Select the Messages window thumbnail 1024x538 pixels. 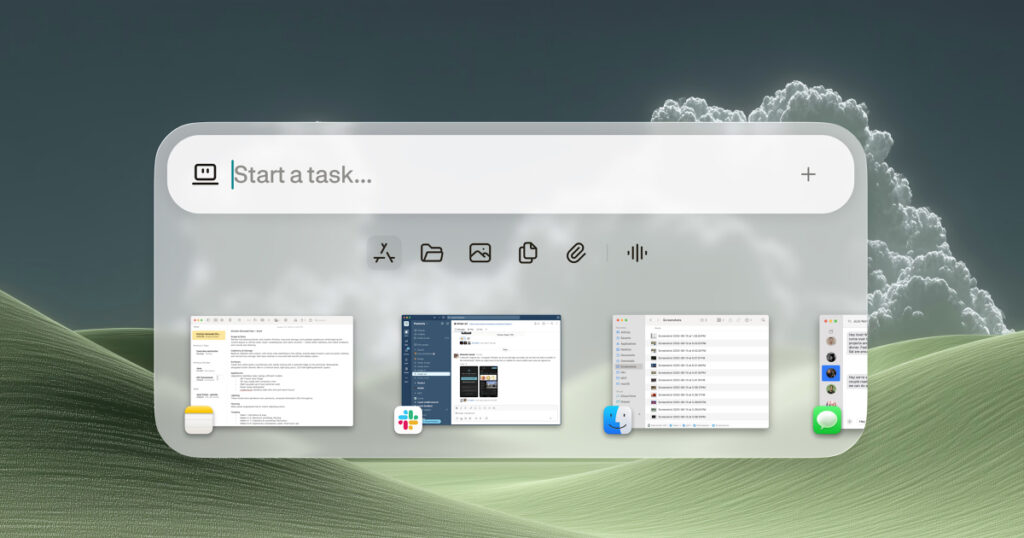[844, 372]
